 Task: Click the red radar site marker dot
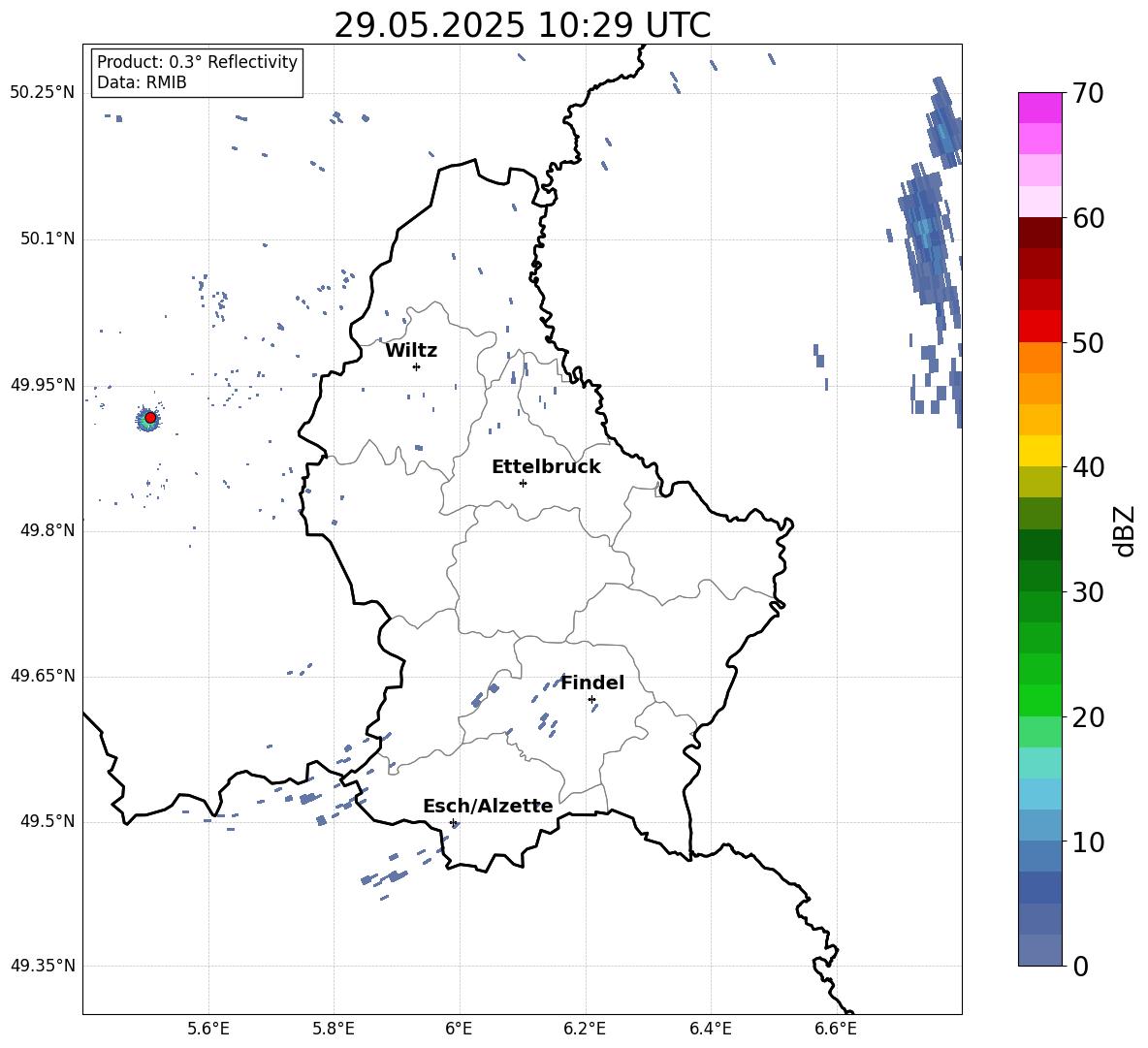150,418
